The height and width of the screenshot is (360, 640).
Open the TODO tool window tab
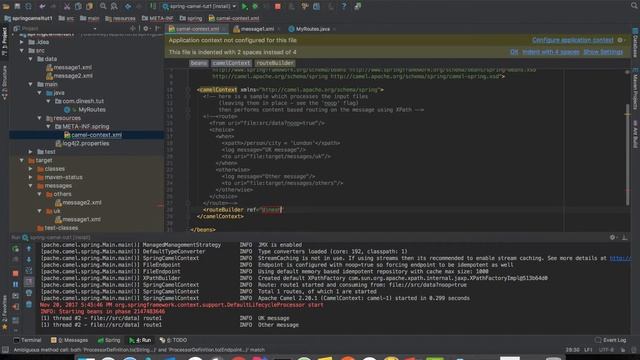(x=173, y=340)
